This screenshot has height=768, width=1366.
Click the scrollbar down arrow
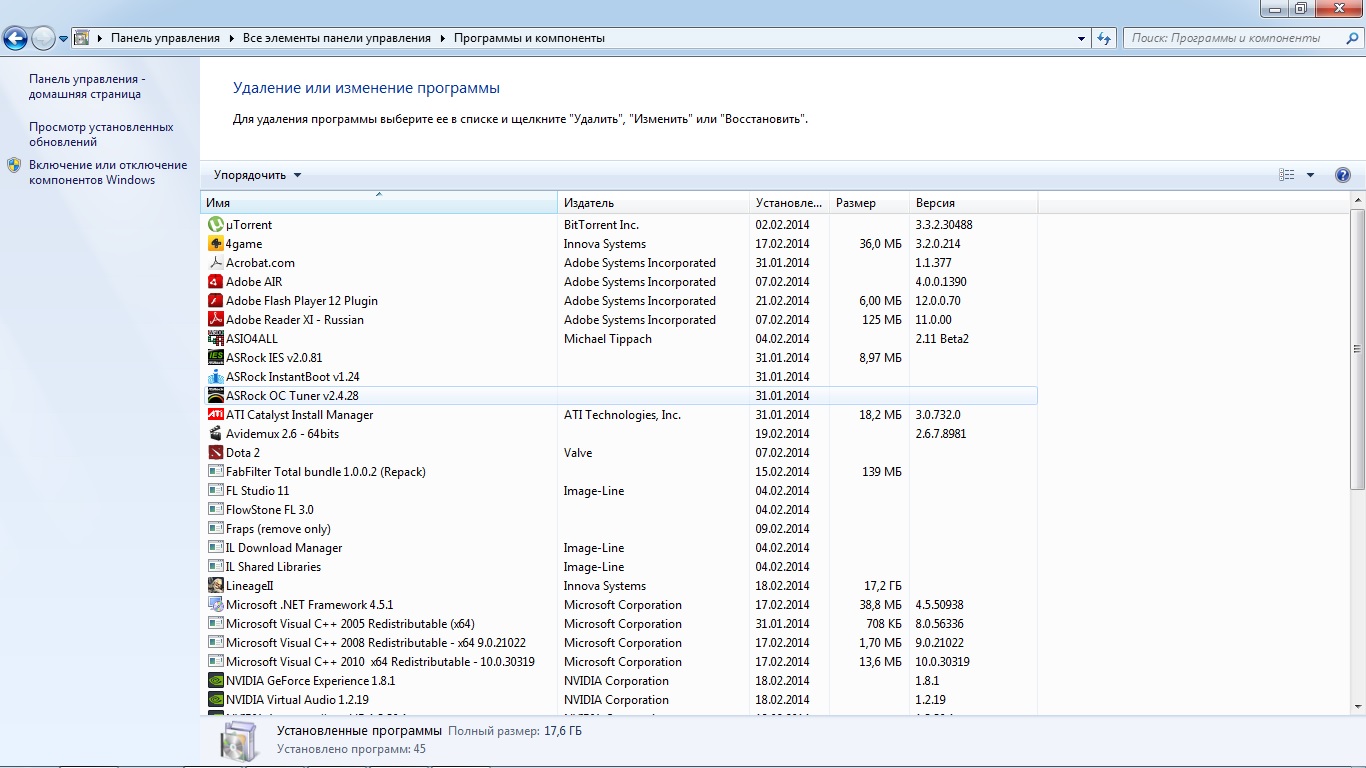pyautogui.click(x=1357, y=707)
